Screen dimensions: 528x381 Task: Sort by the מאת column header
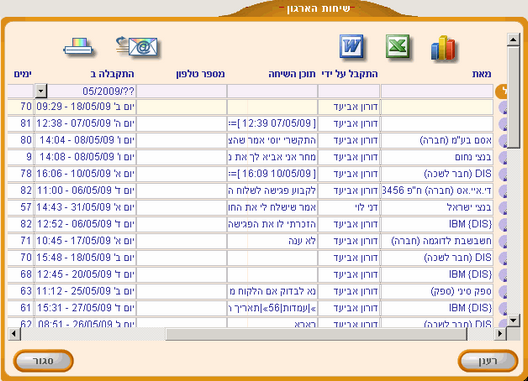pos(482,74)
